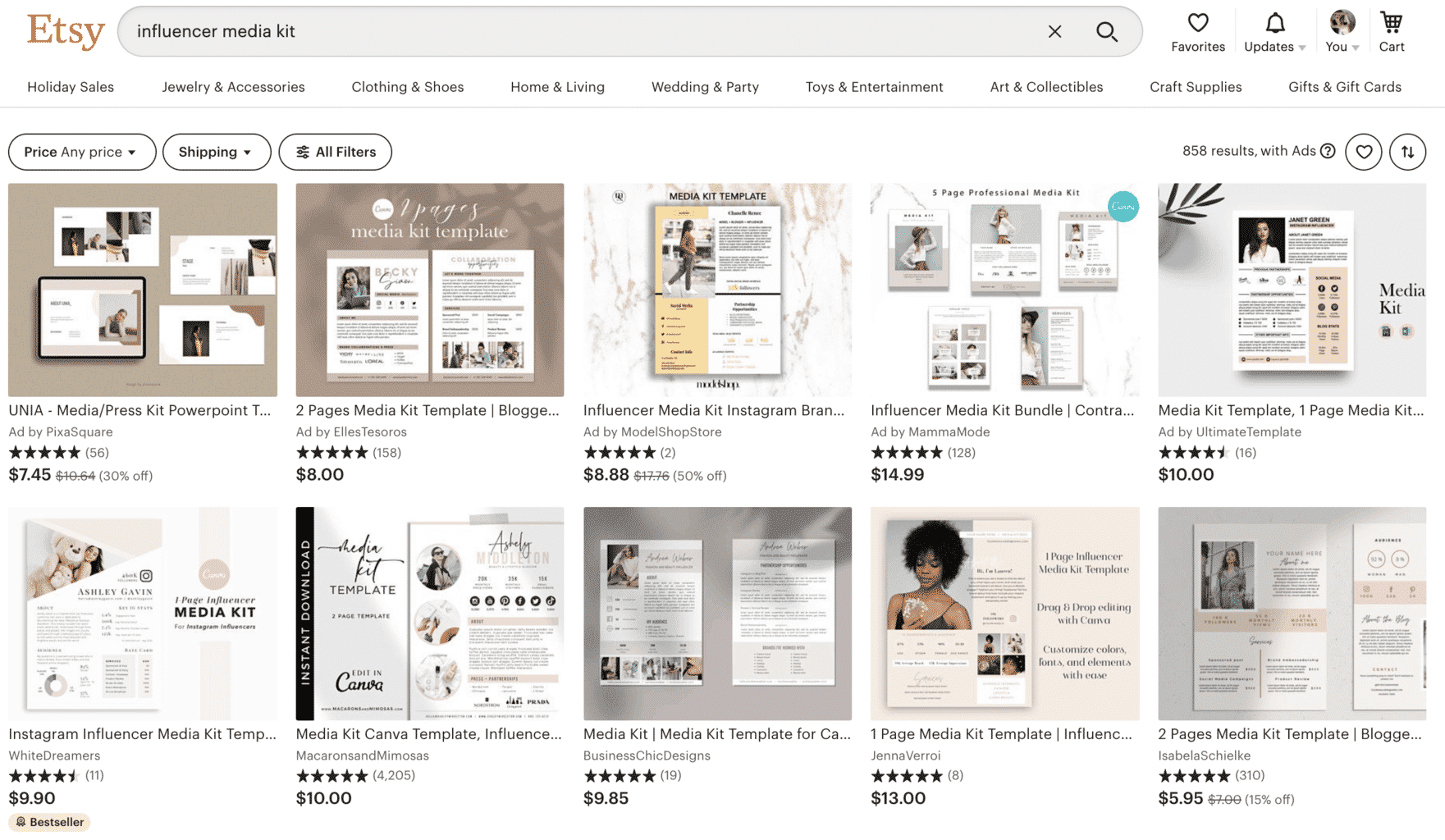
Task: Check Updates notifications bell
Action: pyautogui.click(x=1274, y=23)
